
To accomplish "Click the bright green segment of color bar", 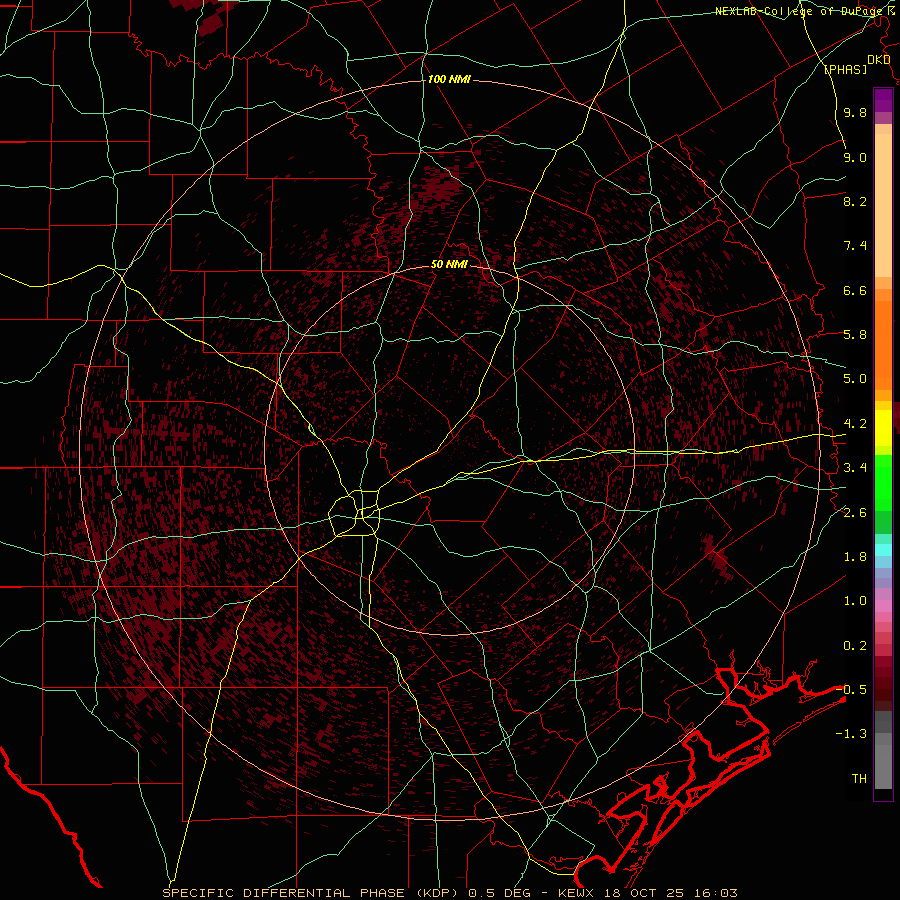I will (x=883, y=482).
